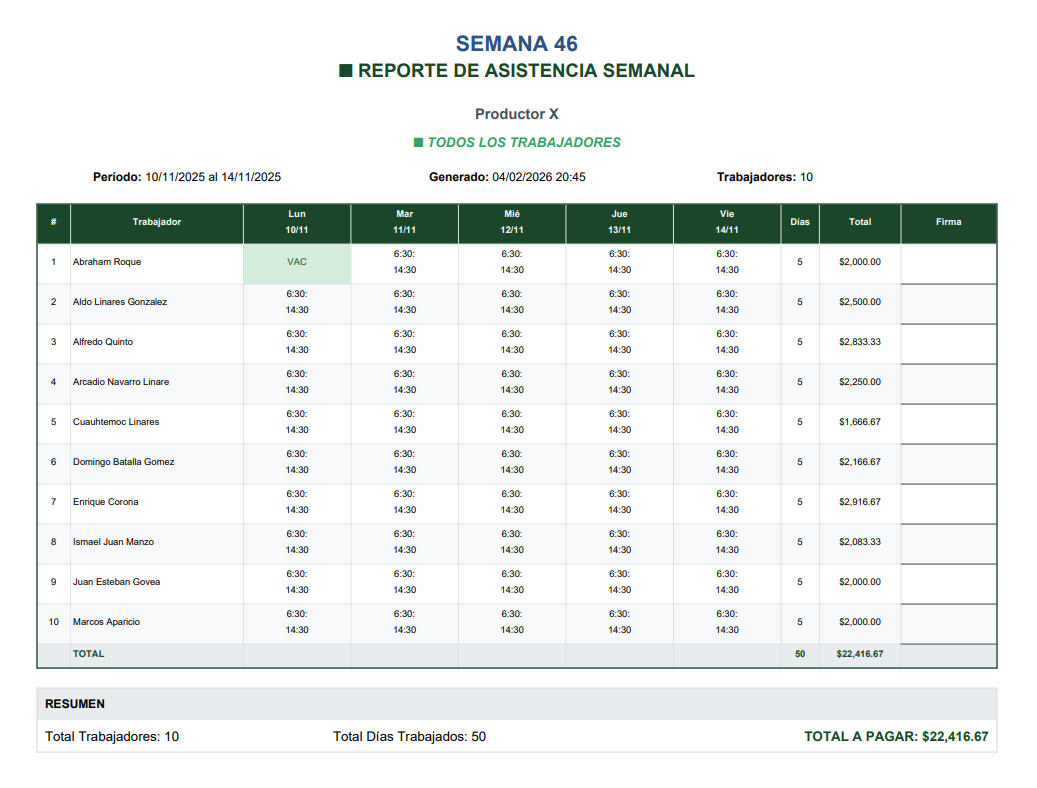Click Abraham Roque's $2,000.00 total
1037x788 pixels.
pyautogui.click(x=860, y=262)
